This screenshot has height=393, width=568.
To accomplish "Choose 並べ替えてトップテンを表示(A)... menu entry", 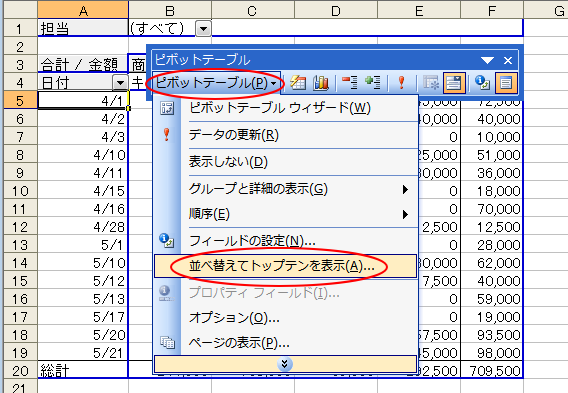I will pyautogui.click(x=285, y=266).
